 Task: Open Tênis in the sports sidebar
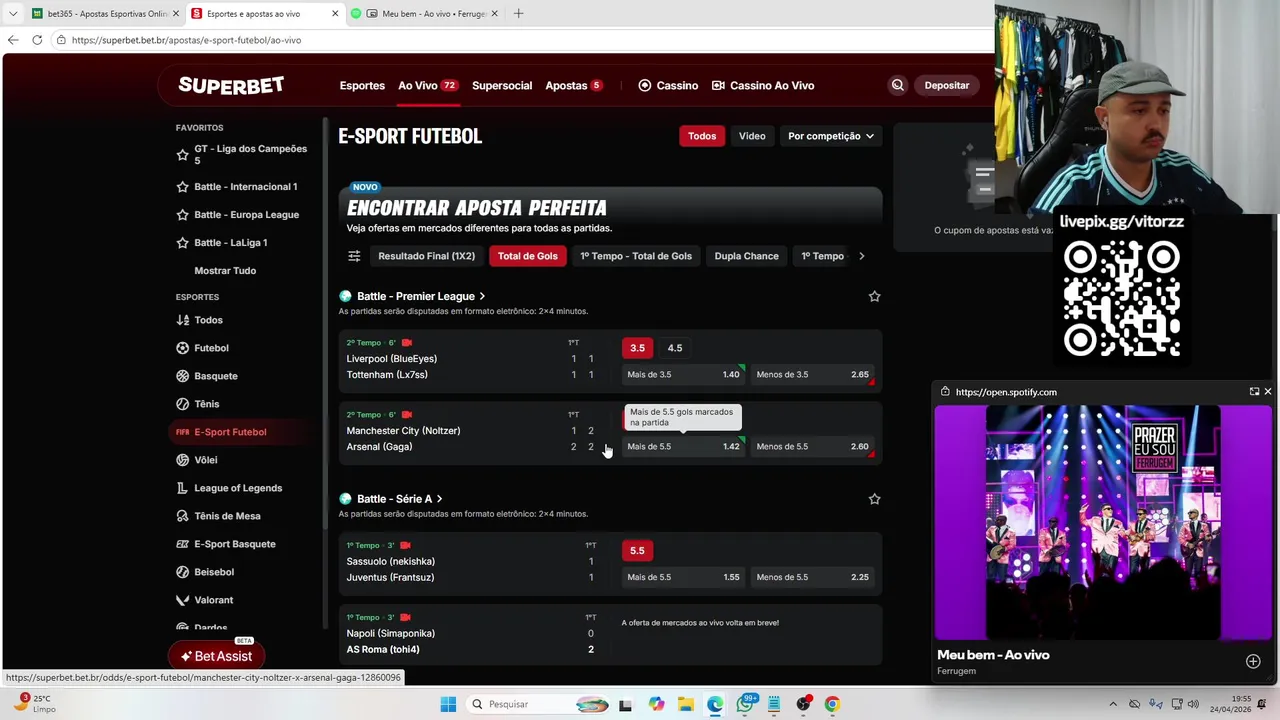[206, 404]
